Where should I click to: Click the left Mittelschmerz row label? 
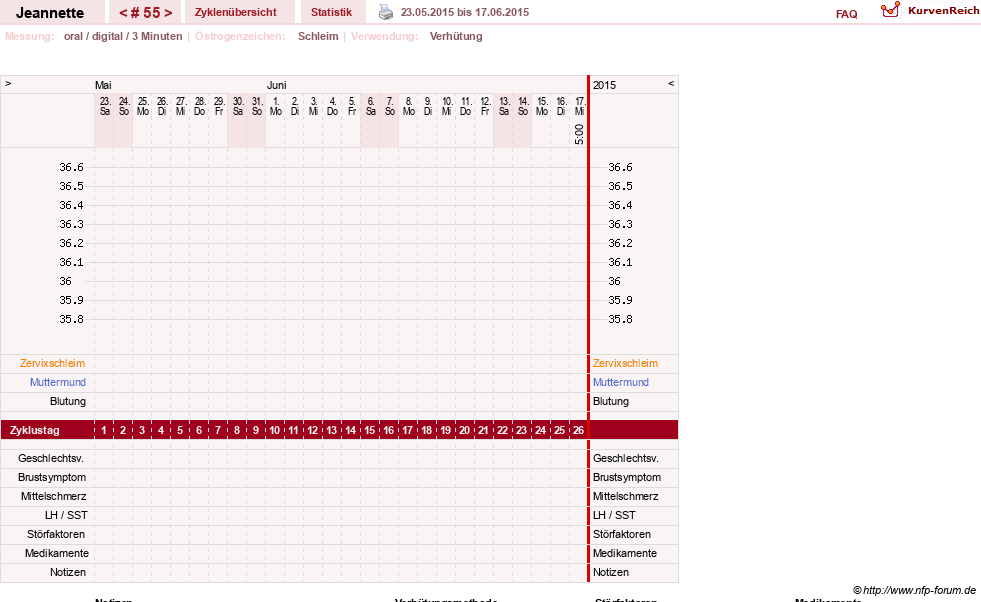[x=53, y=496]
